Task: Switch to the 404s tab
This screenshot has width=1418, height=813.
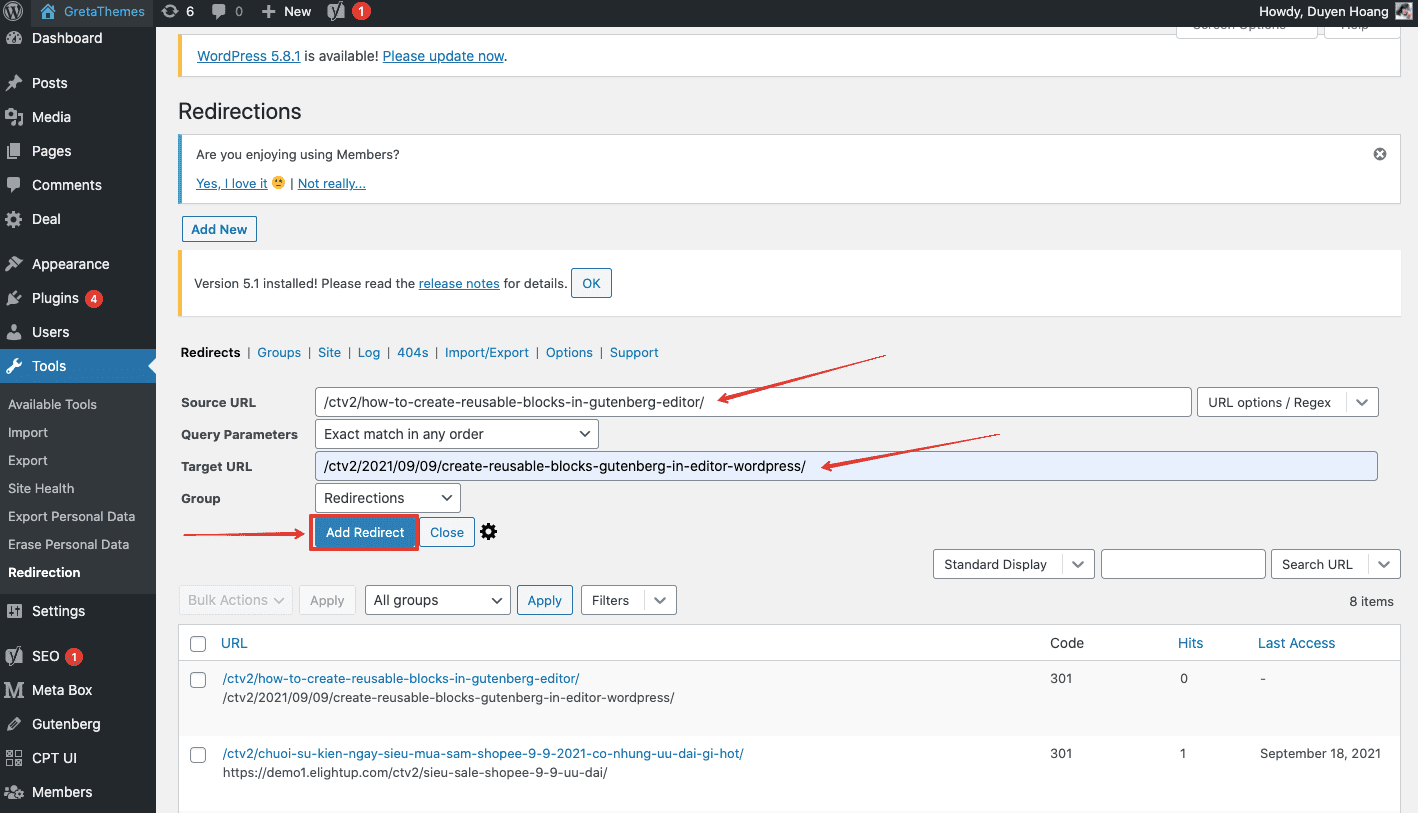Action: click(413, 353)
